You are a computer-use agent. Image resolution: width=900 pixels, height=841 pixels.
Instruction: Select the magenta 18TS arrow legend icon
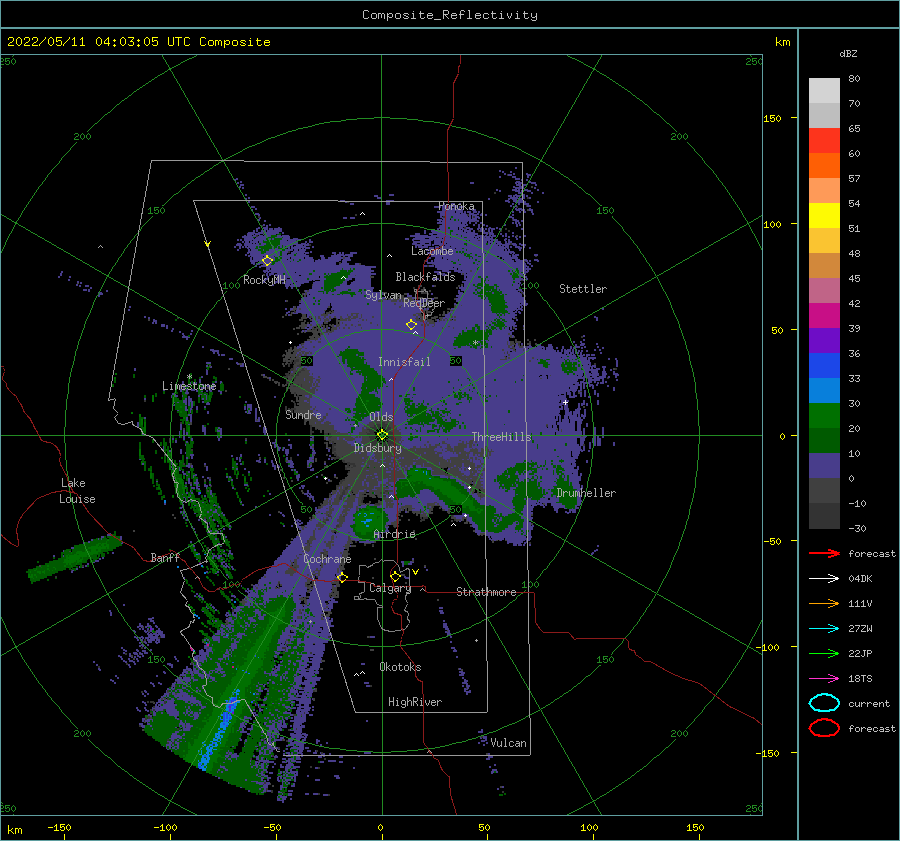824,679
